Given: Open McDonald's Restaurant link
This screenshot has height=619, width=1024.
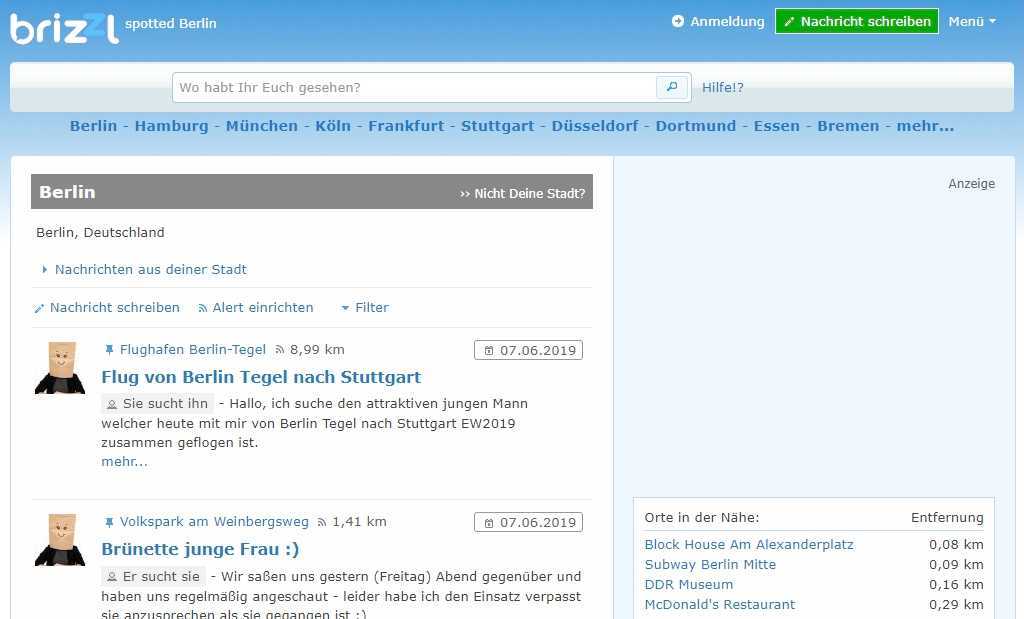Looking at the screenshot, I should point(720,605).
